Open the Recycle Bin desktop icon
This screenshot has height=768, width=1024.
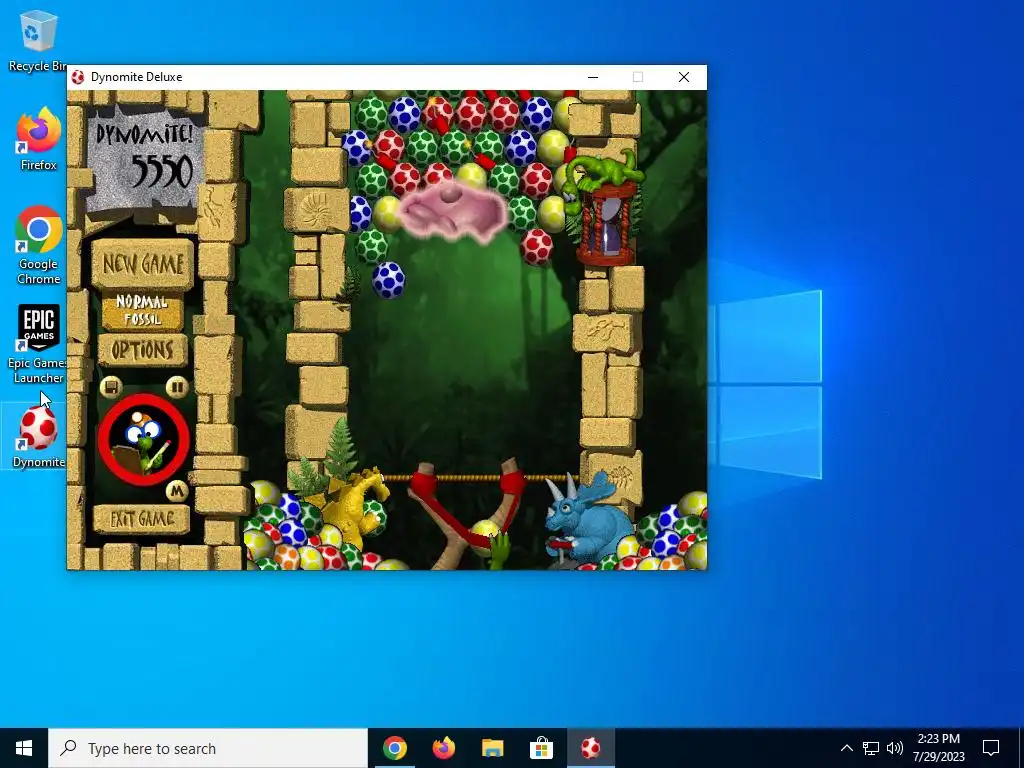[x=38, y=41]
